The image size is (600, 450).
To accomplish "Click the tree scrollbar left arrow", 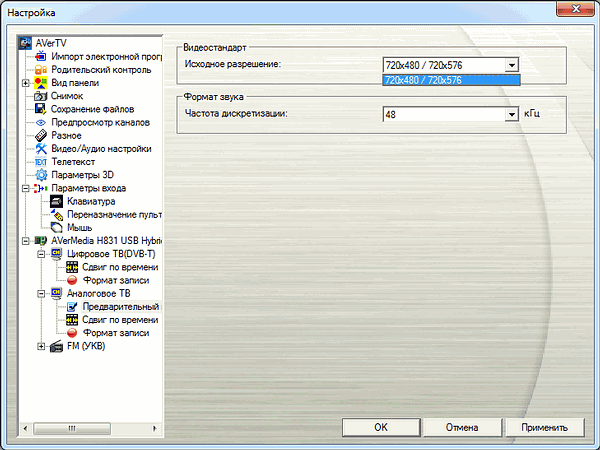I will coord(25,428).
